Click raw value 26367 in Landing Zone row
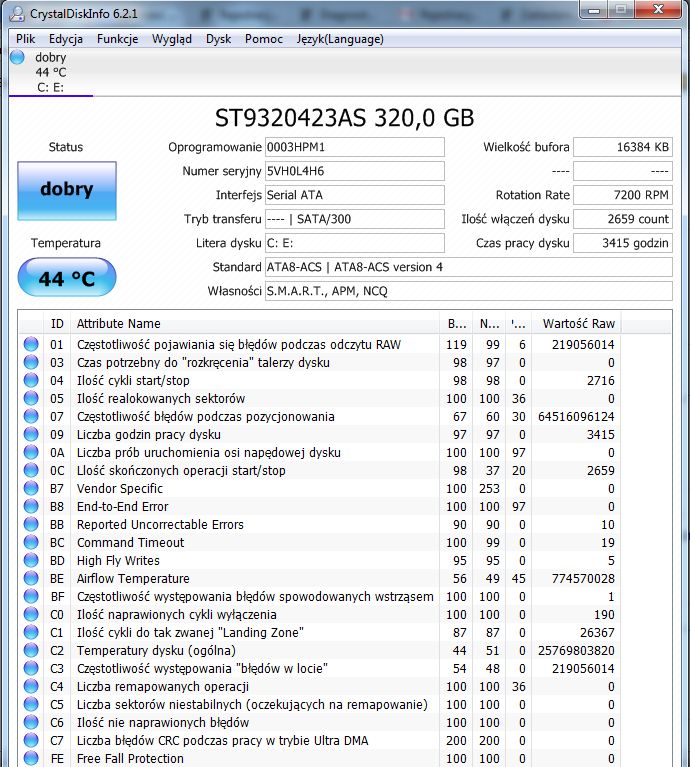This screenshot has height=767, width=690. pyautogui.click(x=597, y=632)
